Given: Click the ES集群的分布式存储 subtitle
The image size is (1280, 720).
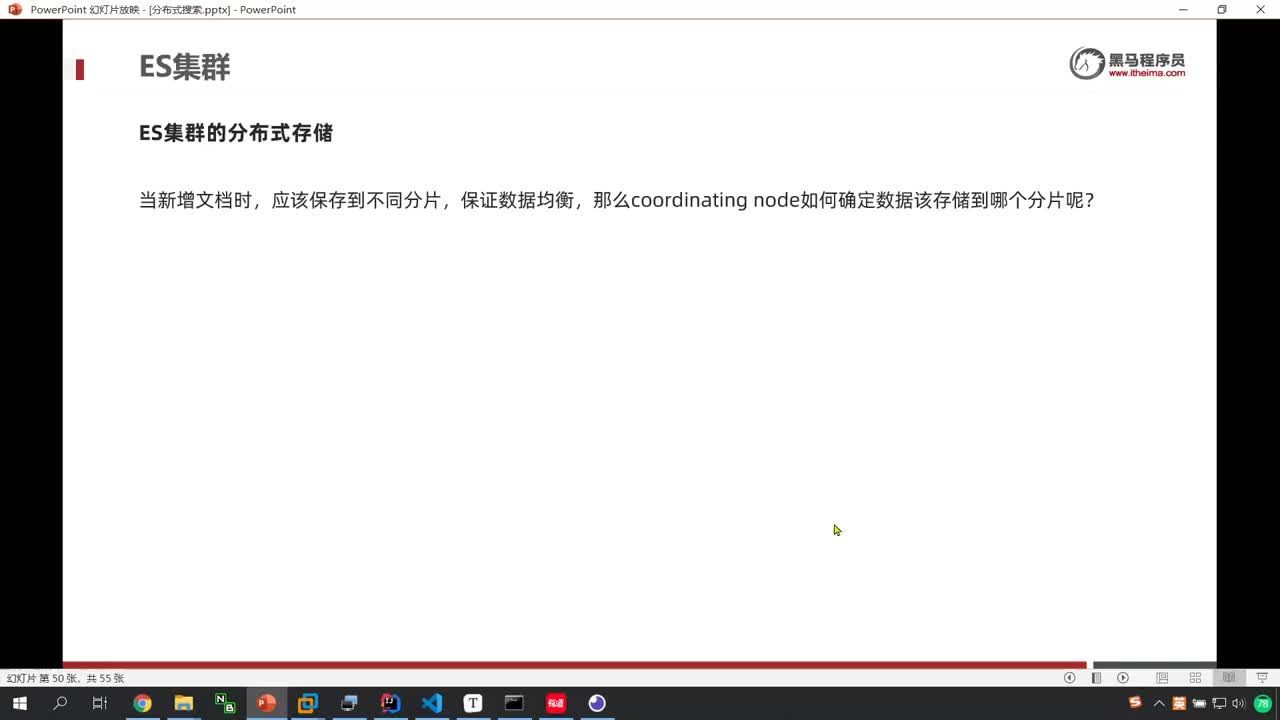Looking at the screenshot, I should [236, 133].
